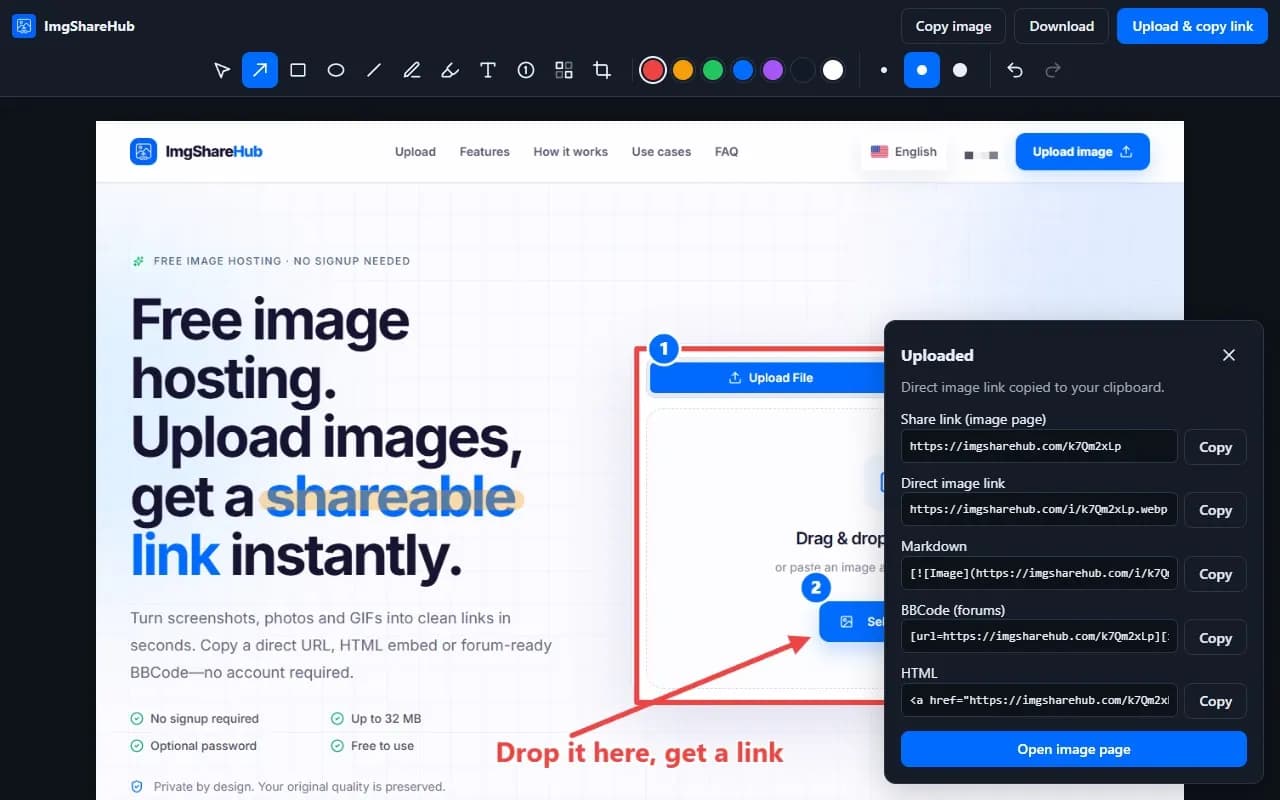Screen dimensions: 1280x800
Task: Click the ImgShareHub title in top bar
Action: point(89,26)
